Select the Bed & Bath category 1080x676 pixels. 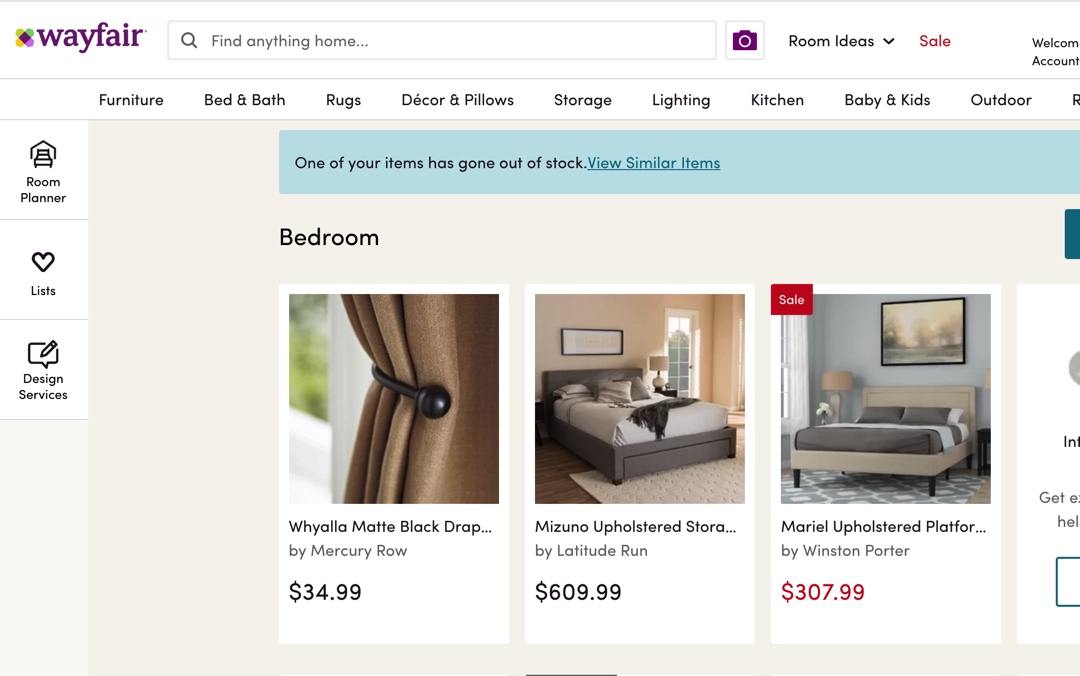[x=245, y=100]
